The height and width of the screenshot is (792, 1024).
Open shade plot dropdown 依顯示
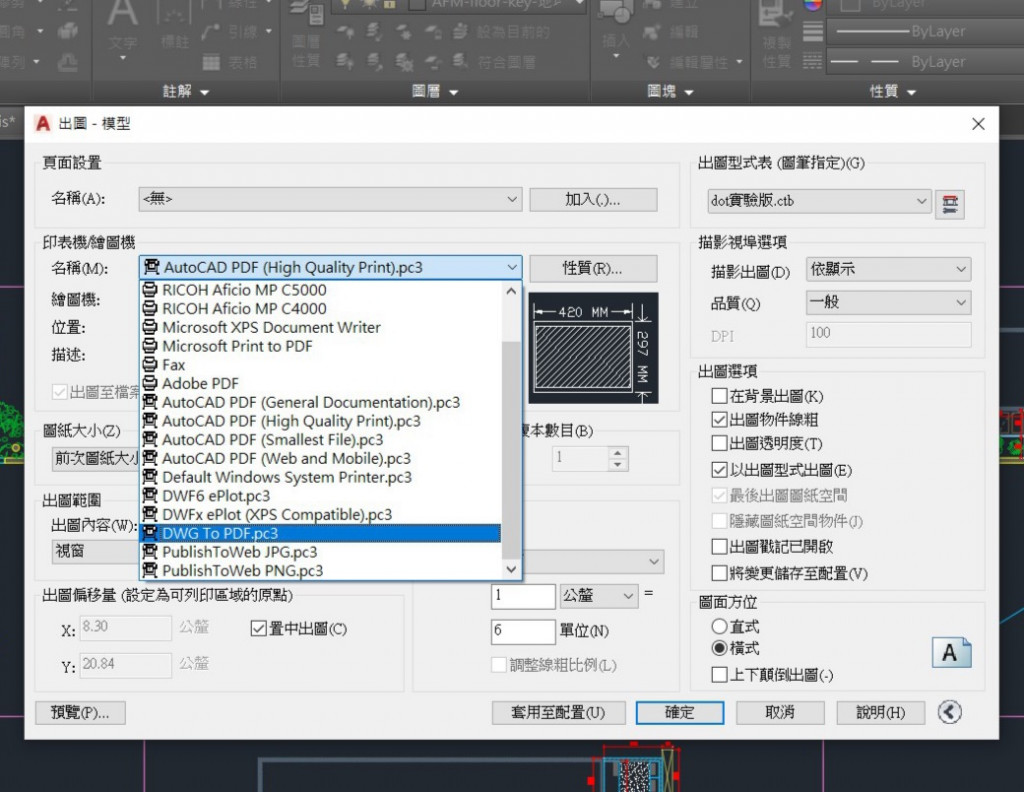coord(888,269)
